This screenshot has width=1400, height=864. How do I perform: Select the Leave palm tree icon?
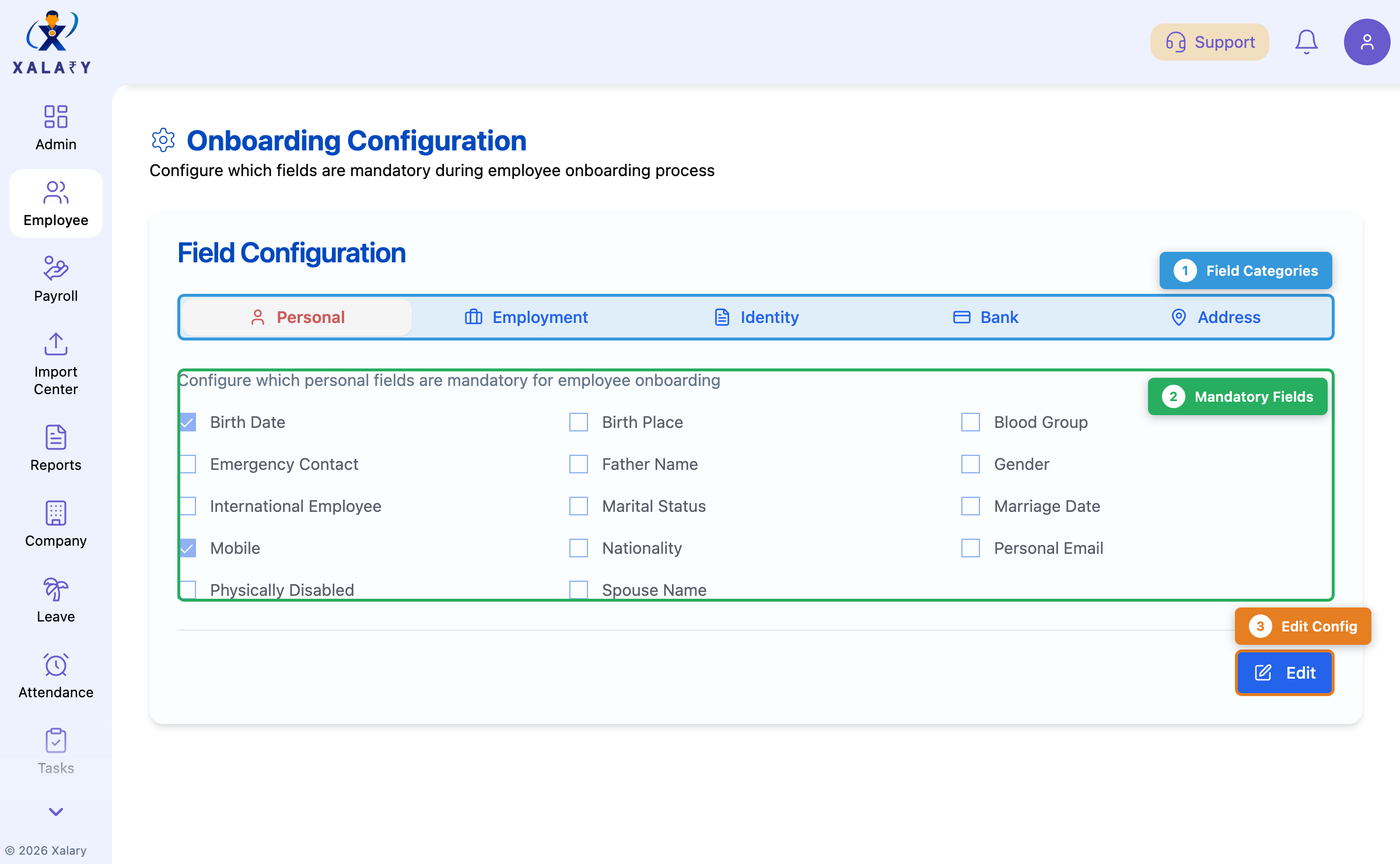click(x=55, y=589)
